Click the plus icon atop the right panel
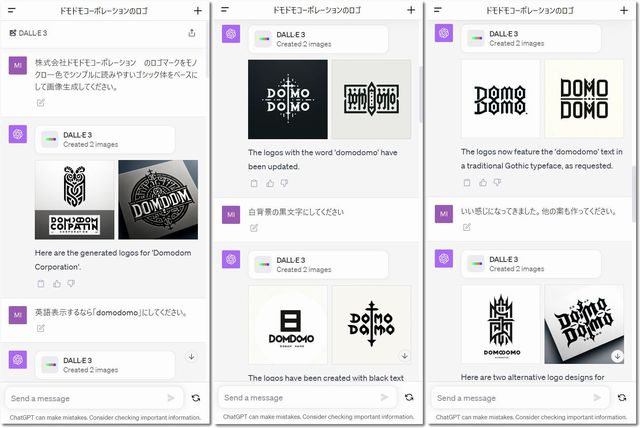The image size is (640, 428). [x=624, y=10]
